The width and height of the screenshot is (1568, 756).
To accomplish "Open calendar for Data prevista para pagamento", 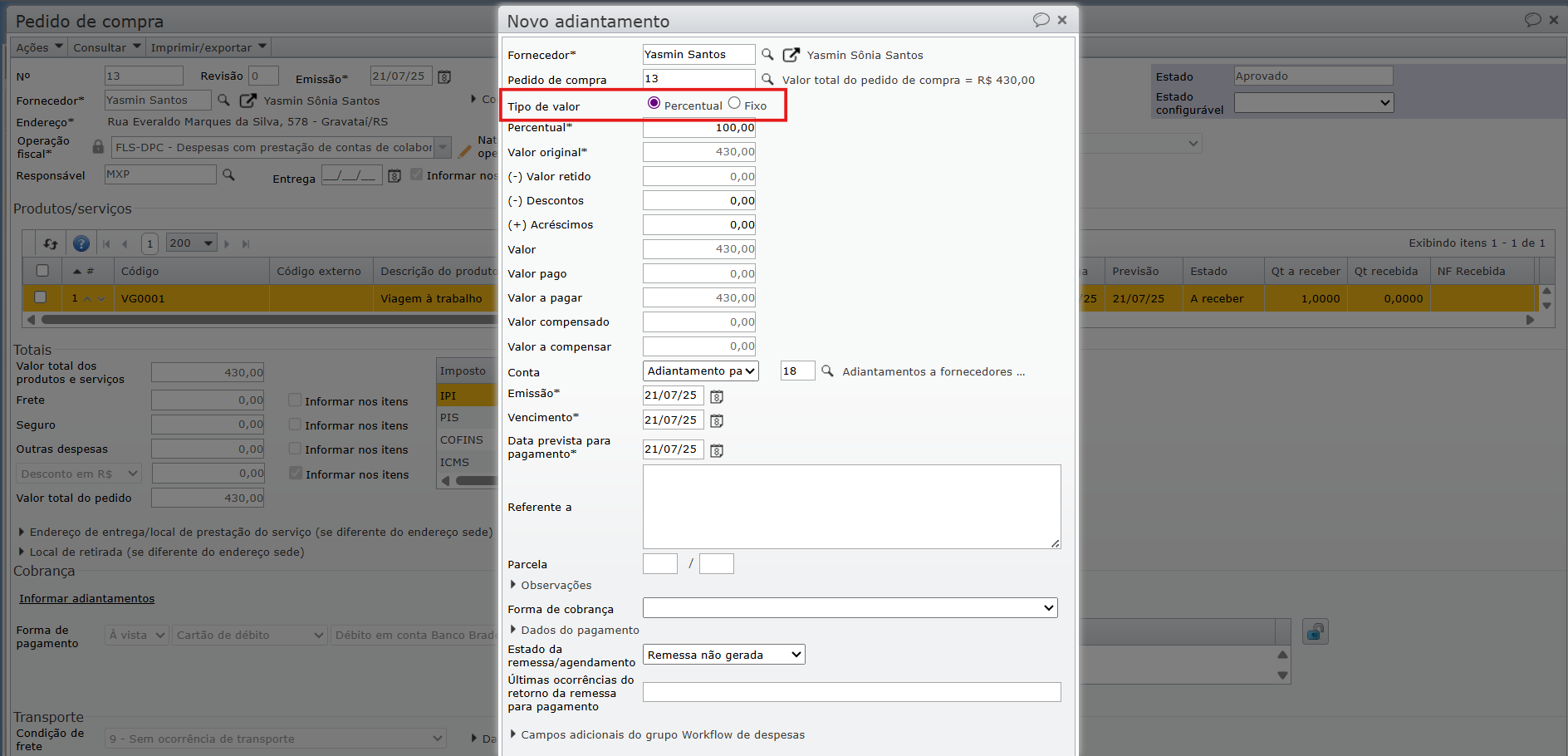I will tap(717, 450).
